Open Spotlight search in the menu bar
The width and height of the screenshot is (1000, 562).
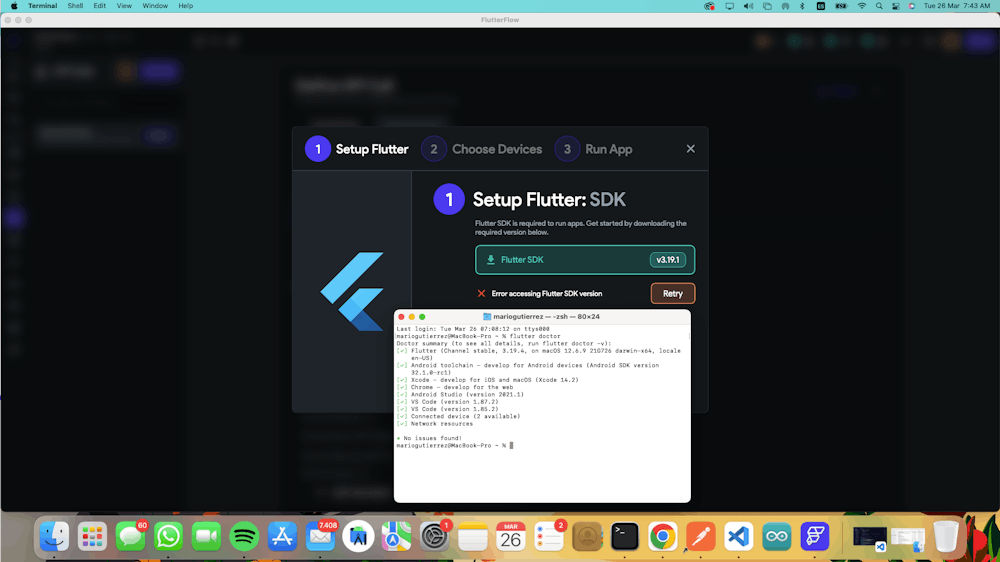tap(879, 6)
